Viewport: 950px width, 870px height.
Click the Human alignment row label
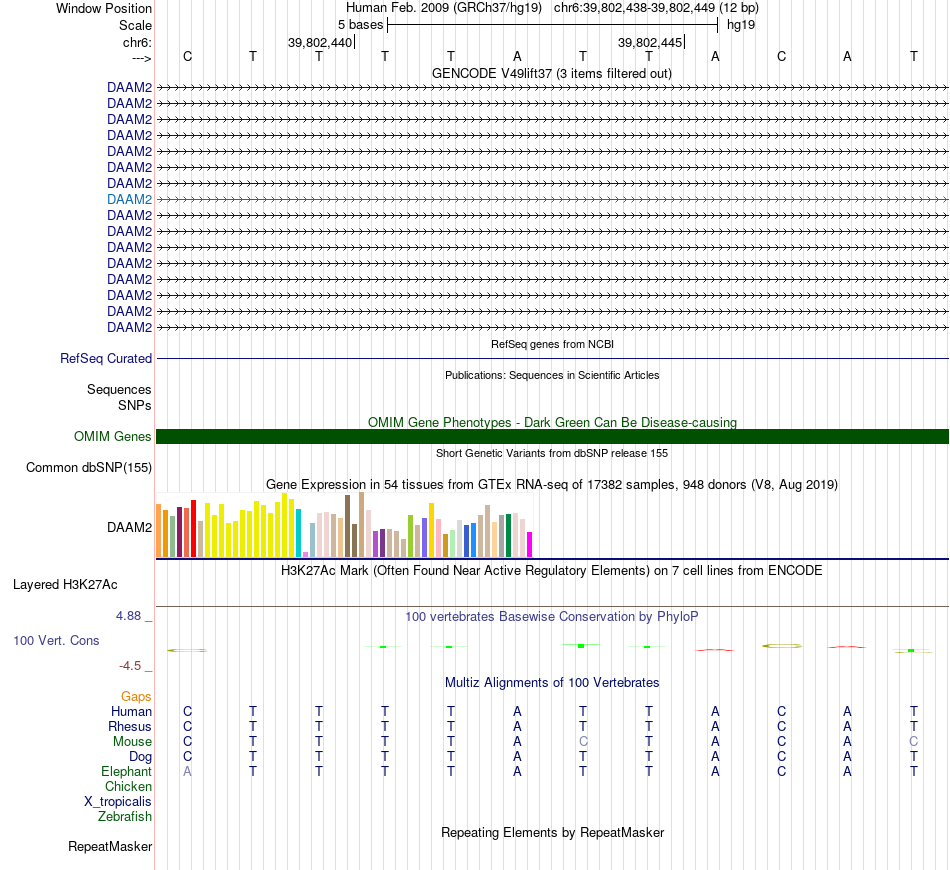tap(131, 711)
